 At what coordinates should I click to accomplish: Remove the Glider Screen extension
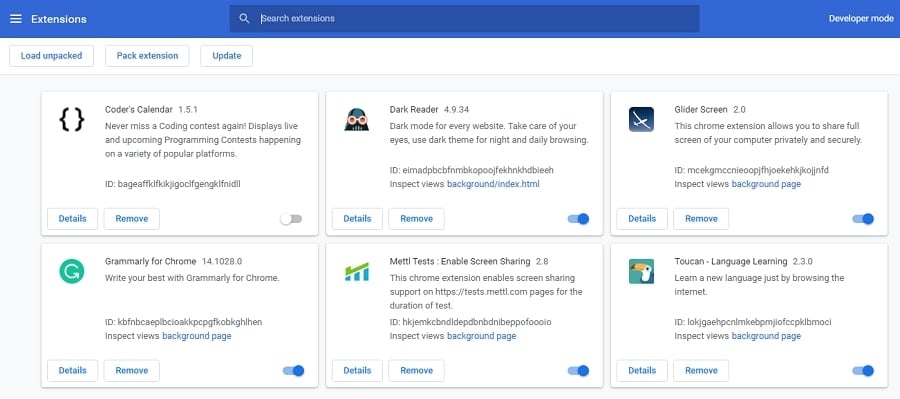tap(701, 219)
